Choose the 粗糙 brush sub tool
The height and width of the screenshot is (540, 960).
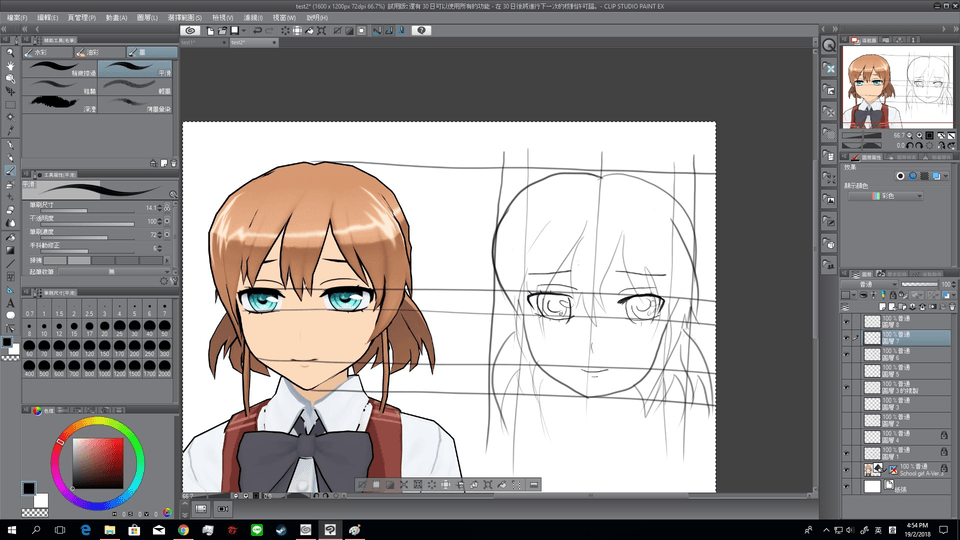point(60,86)
